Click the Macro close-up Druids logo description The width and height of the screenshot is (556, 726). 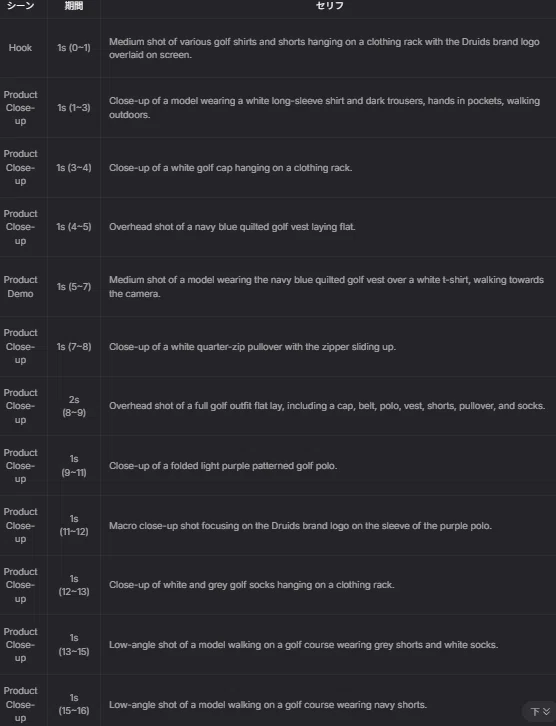click(300, 526)
